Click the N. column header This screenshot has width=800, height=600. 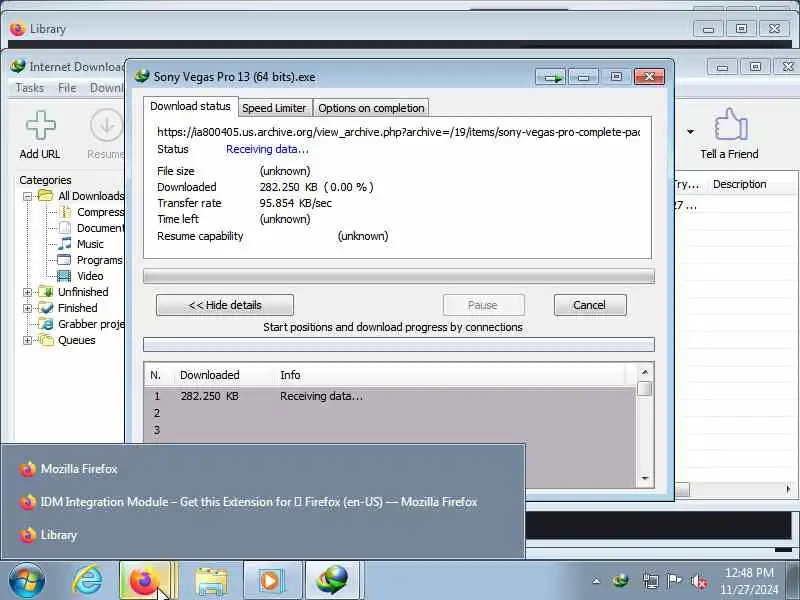[x=156, y=375]
